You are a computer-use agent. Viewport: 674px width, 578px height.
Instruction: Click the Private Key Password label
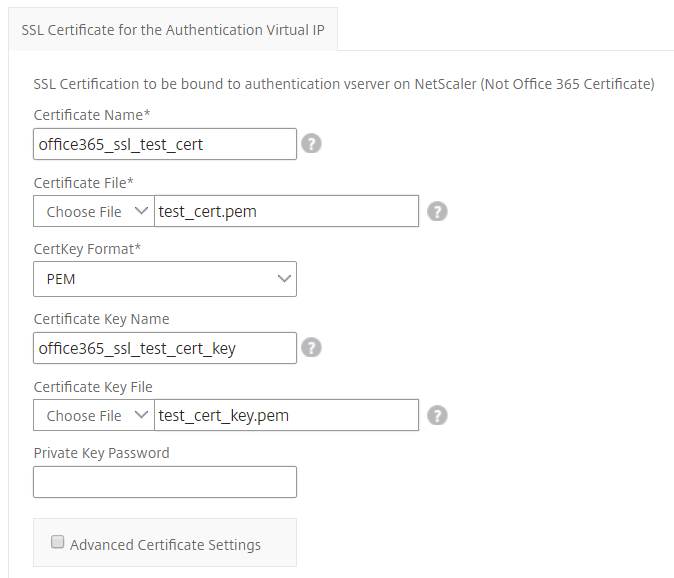pyautogui.click(x=101, y=453)
